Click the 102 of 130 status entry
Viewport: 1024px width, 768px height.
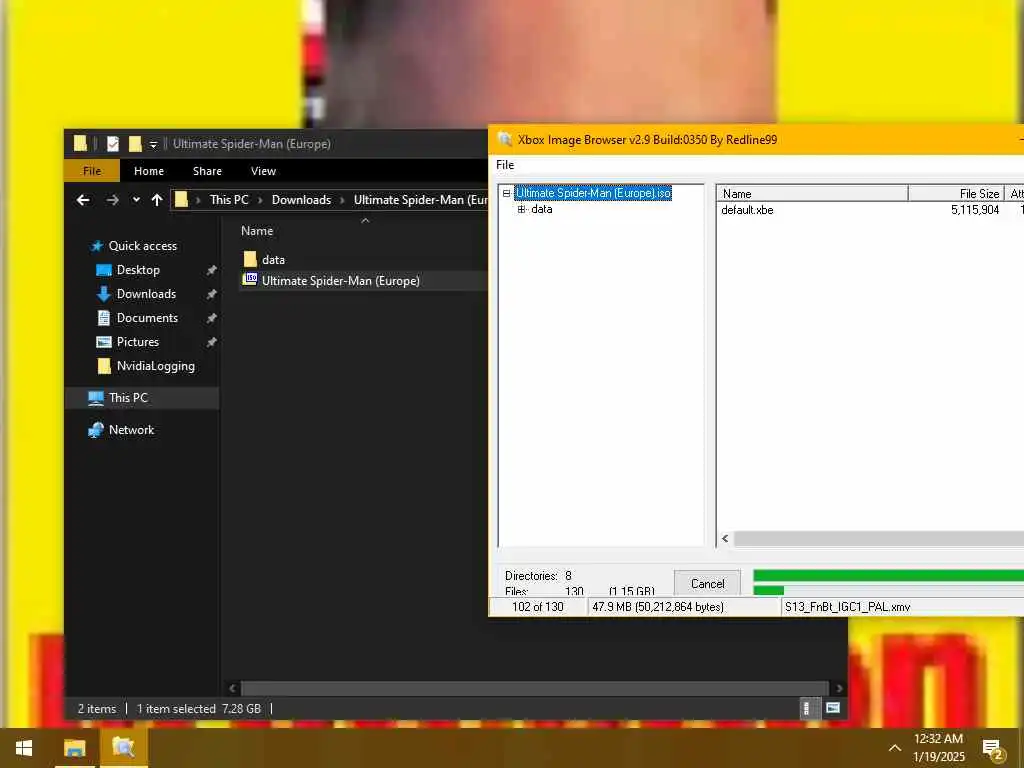537,607
